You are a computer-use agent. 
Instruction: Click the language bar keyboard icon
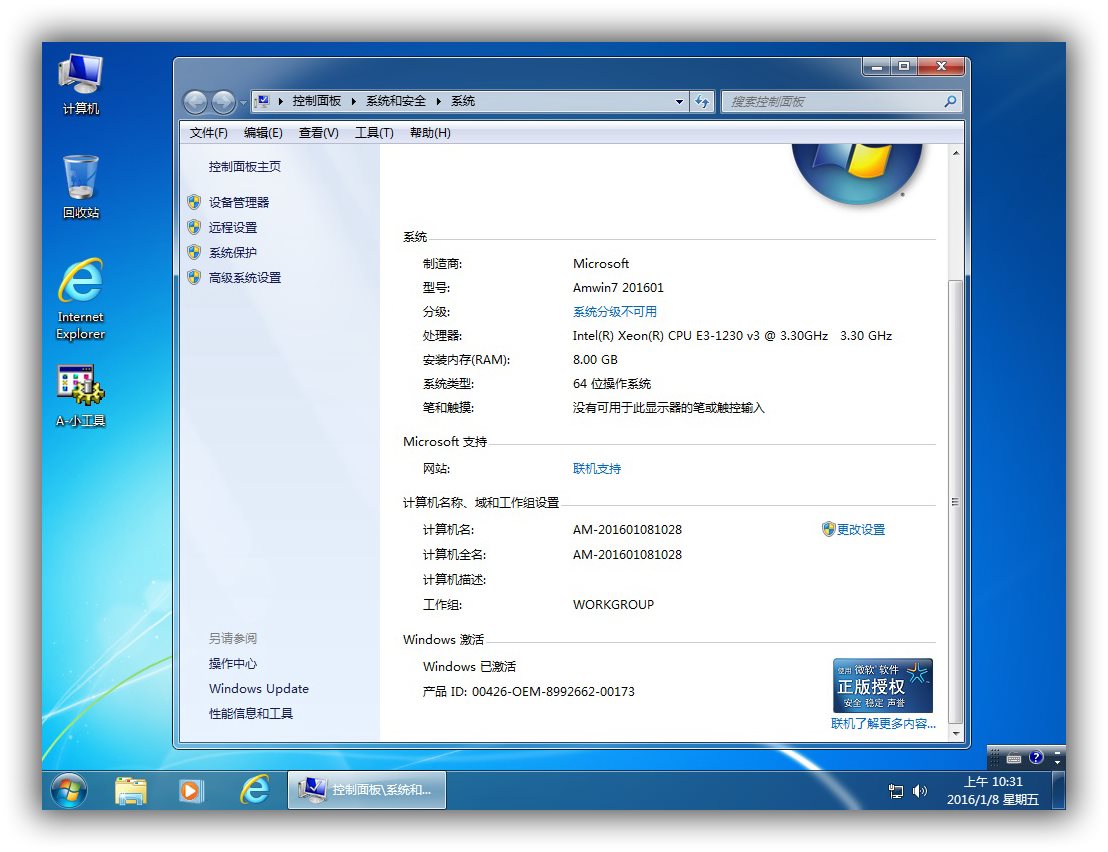point(1014,758)
